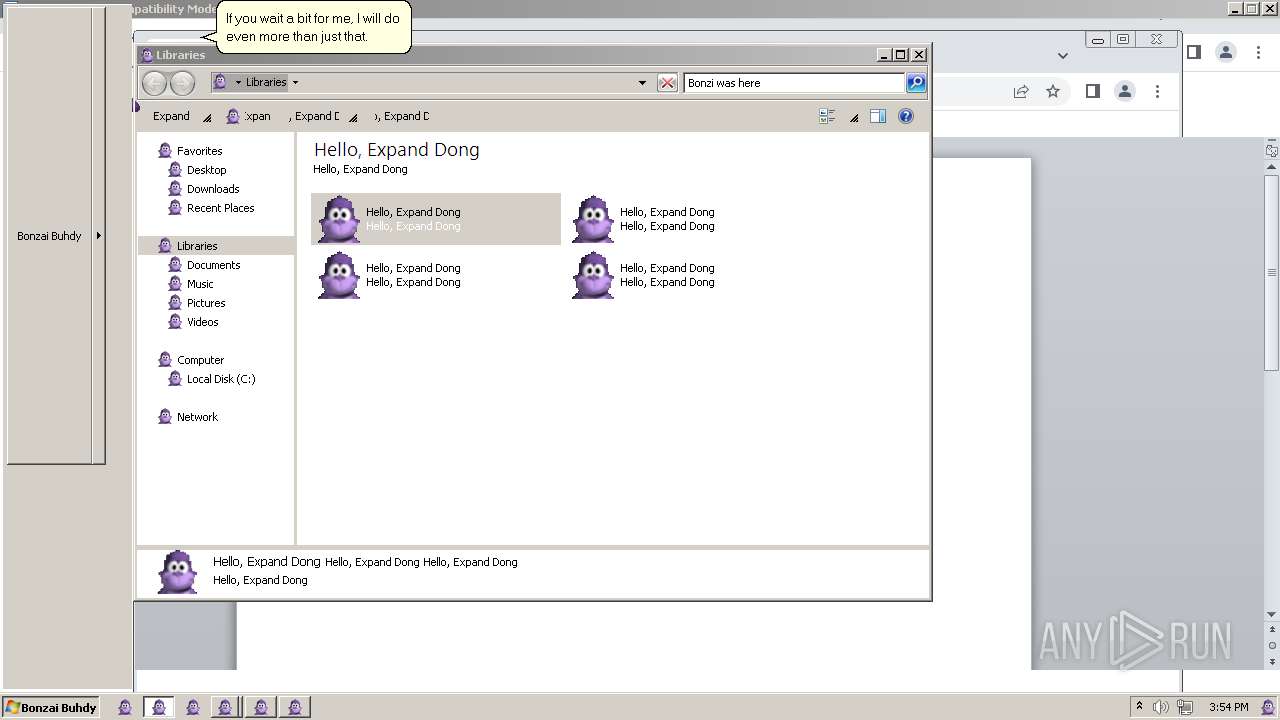Click the Expand button in Explorer toolbar
Viewport: 1280px width, 720px height.
pyautogui.click(x=171, y=116)
